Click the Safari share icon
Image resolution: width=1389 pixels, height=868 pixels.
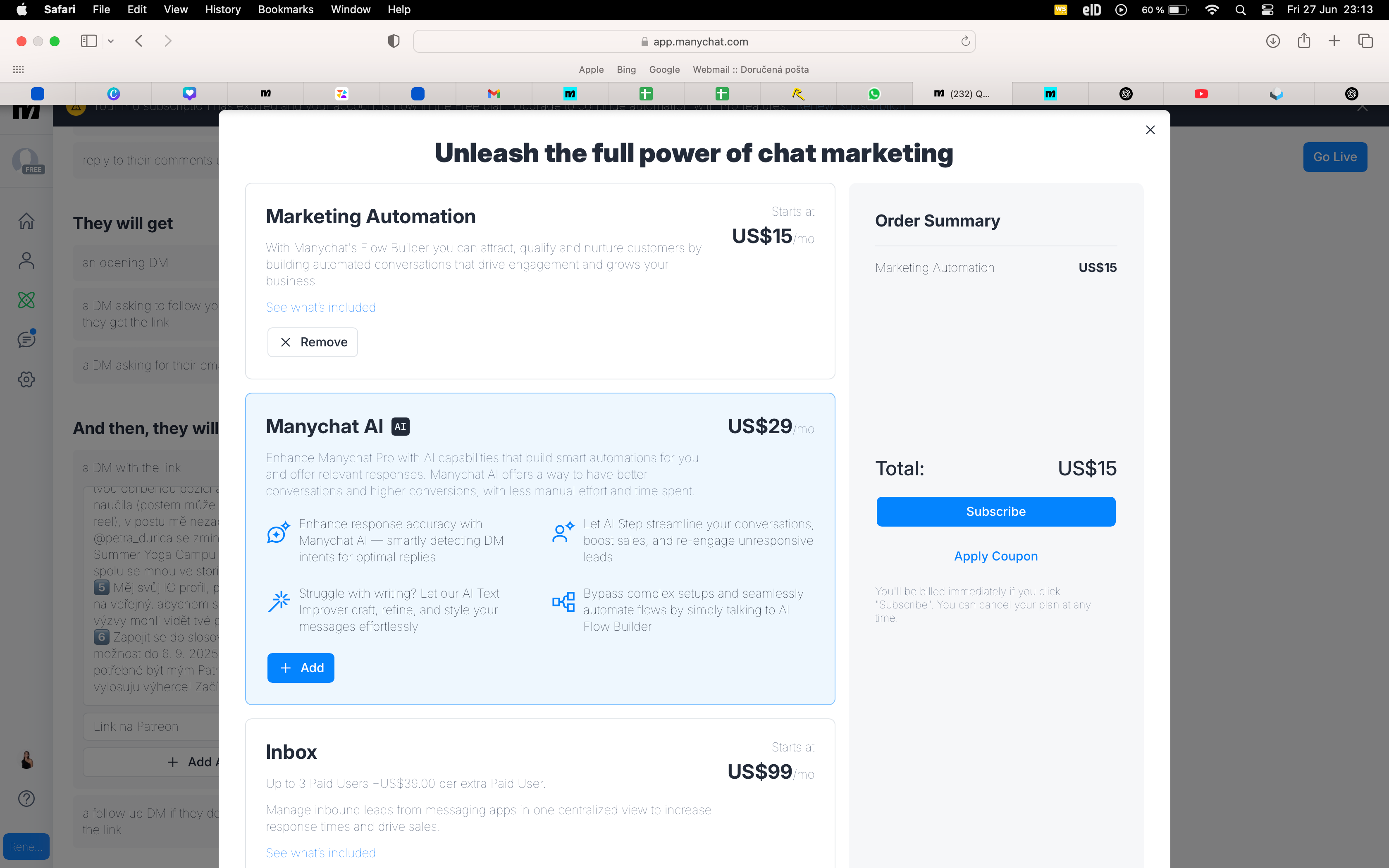coord(1304,41)
